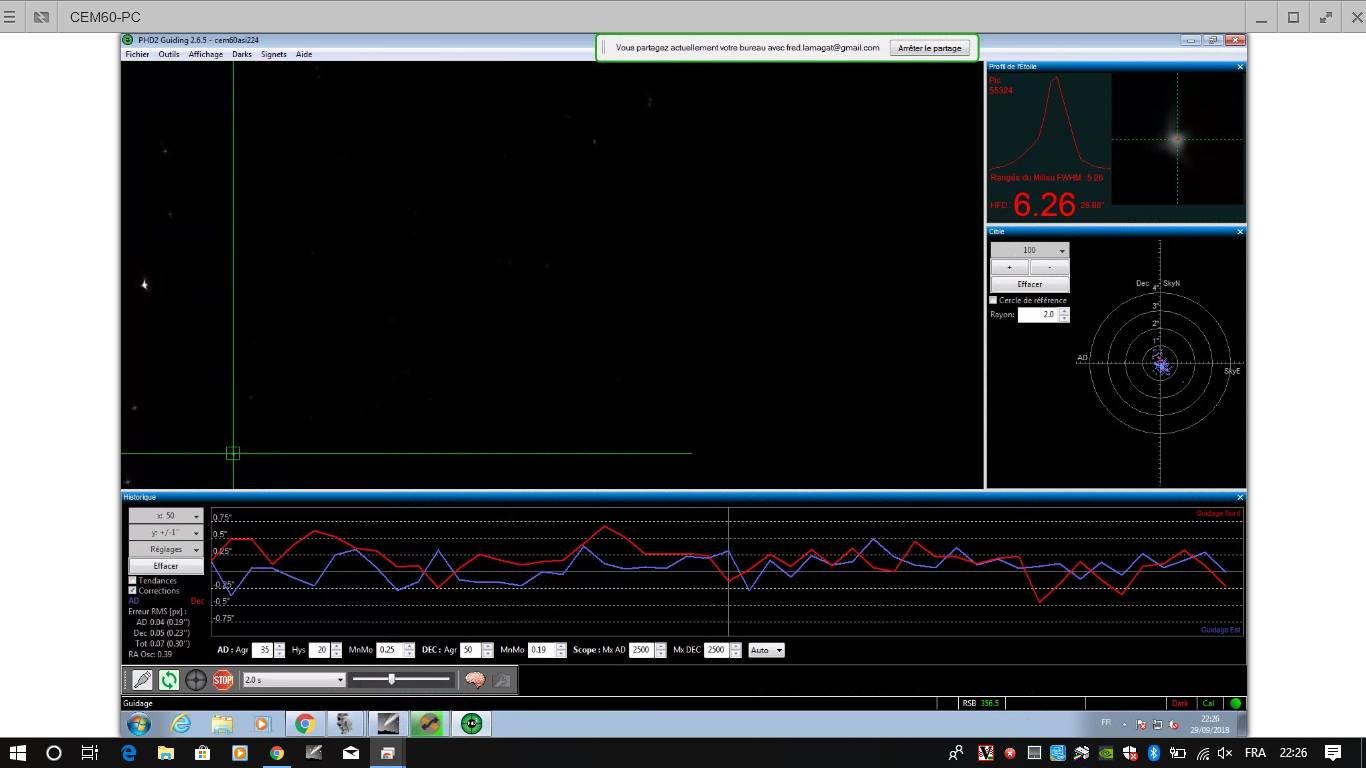
Task: Open the Auto Dec guide mode dropdown
Action: (766, 650)
